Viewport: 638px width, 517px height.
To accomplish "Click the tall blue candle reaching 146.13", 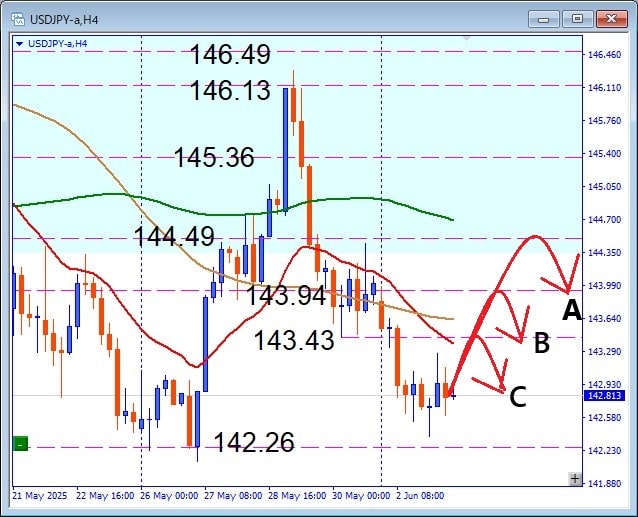I will pos(286,150).
